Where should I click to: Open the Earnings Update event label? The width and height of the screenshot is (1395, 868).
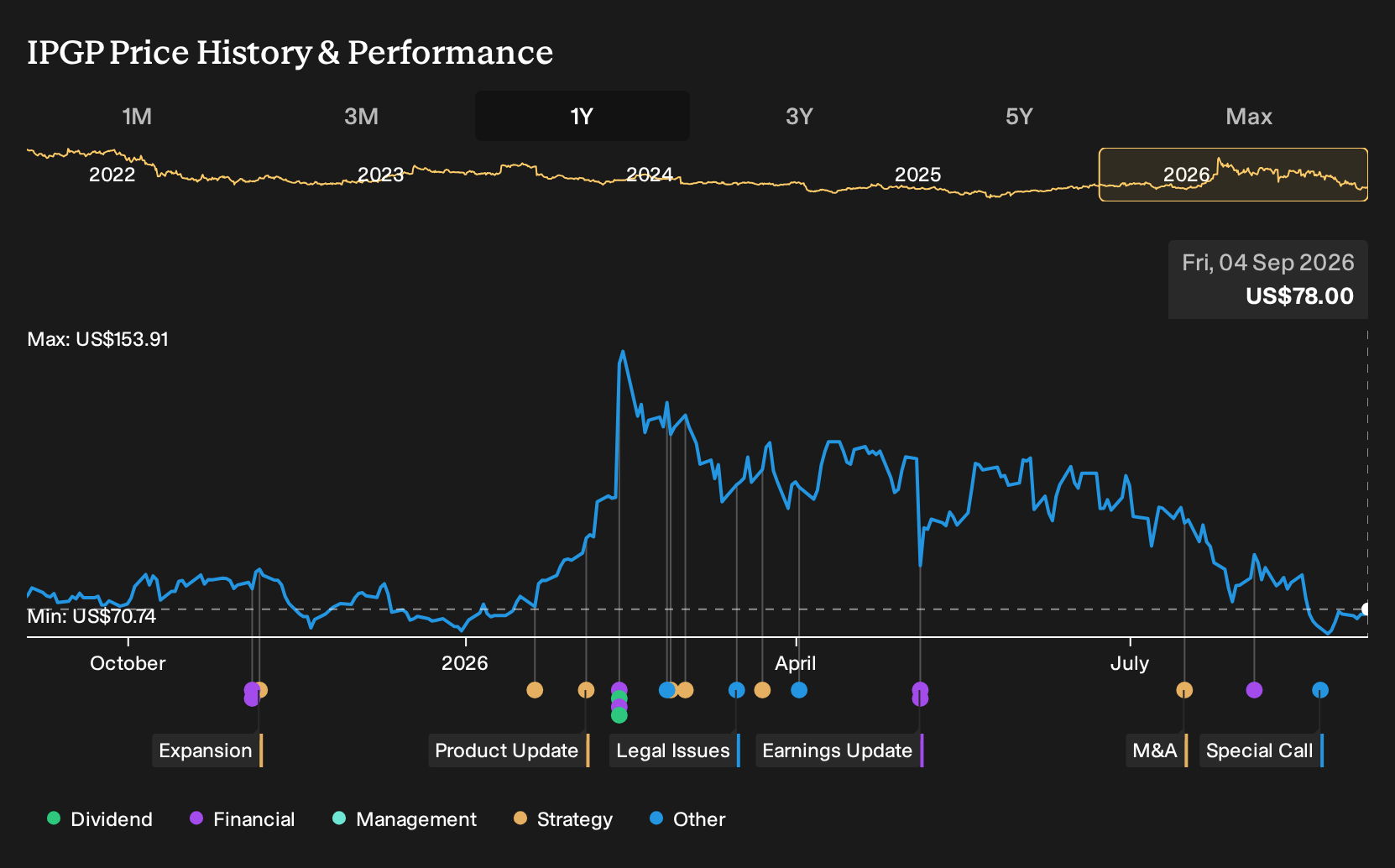point(839,750)
